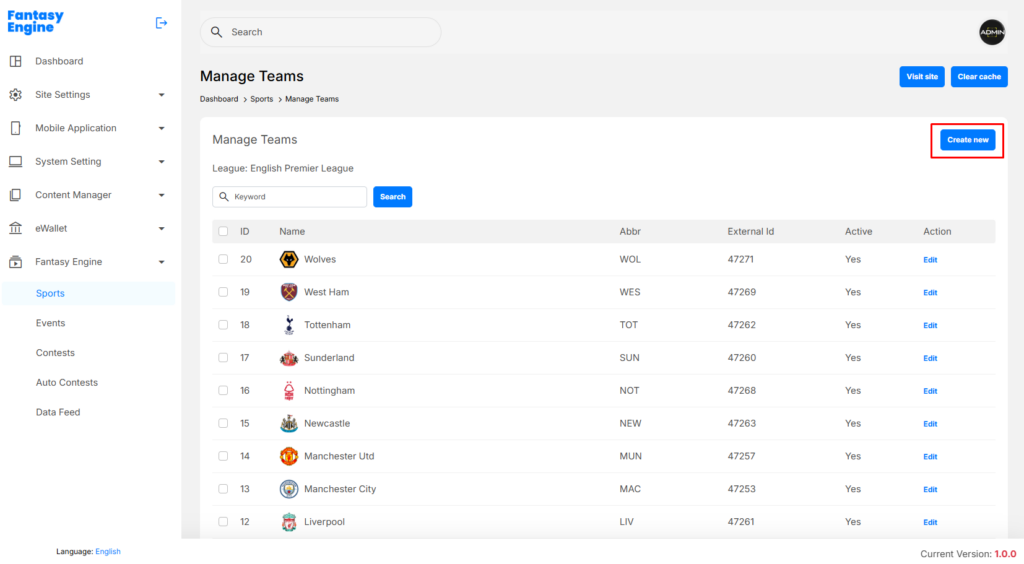Open the admin profile avatar
This screenshot has width=1024, height=564.
991,32
